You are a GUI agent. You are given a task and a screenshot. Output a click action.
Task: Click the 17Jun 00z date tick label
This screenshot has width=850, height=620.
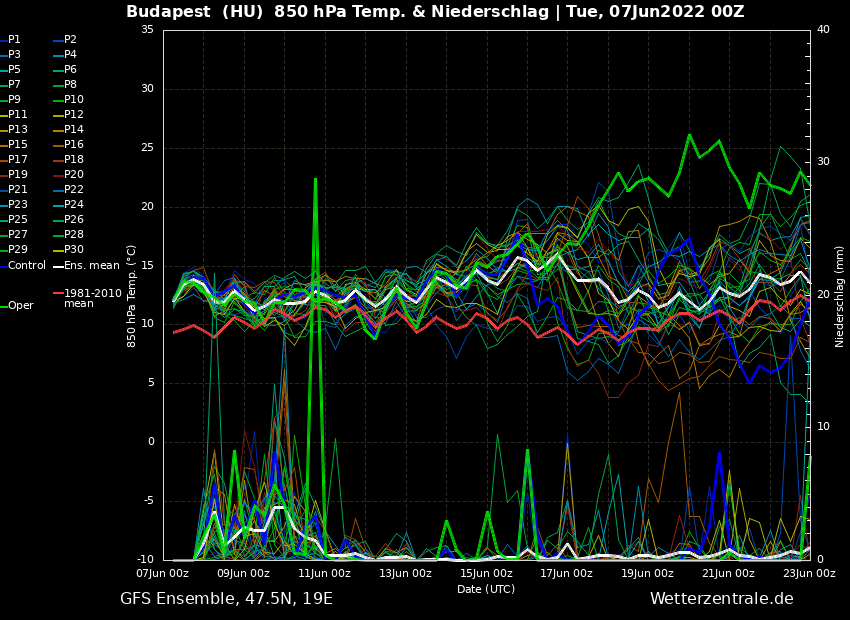click(566, 574)
